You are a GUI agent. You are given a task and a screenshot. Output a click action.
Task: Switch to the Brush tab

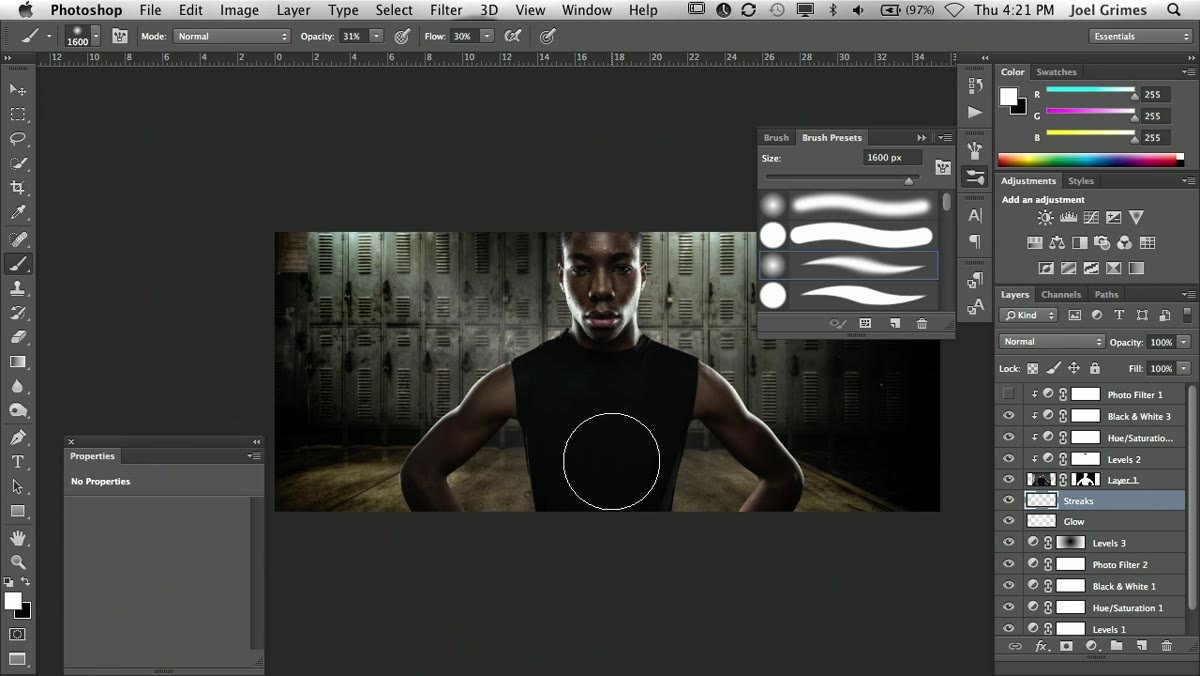[776, 137]
